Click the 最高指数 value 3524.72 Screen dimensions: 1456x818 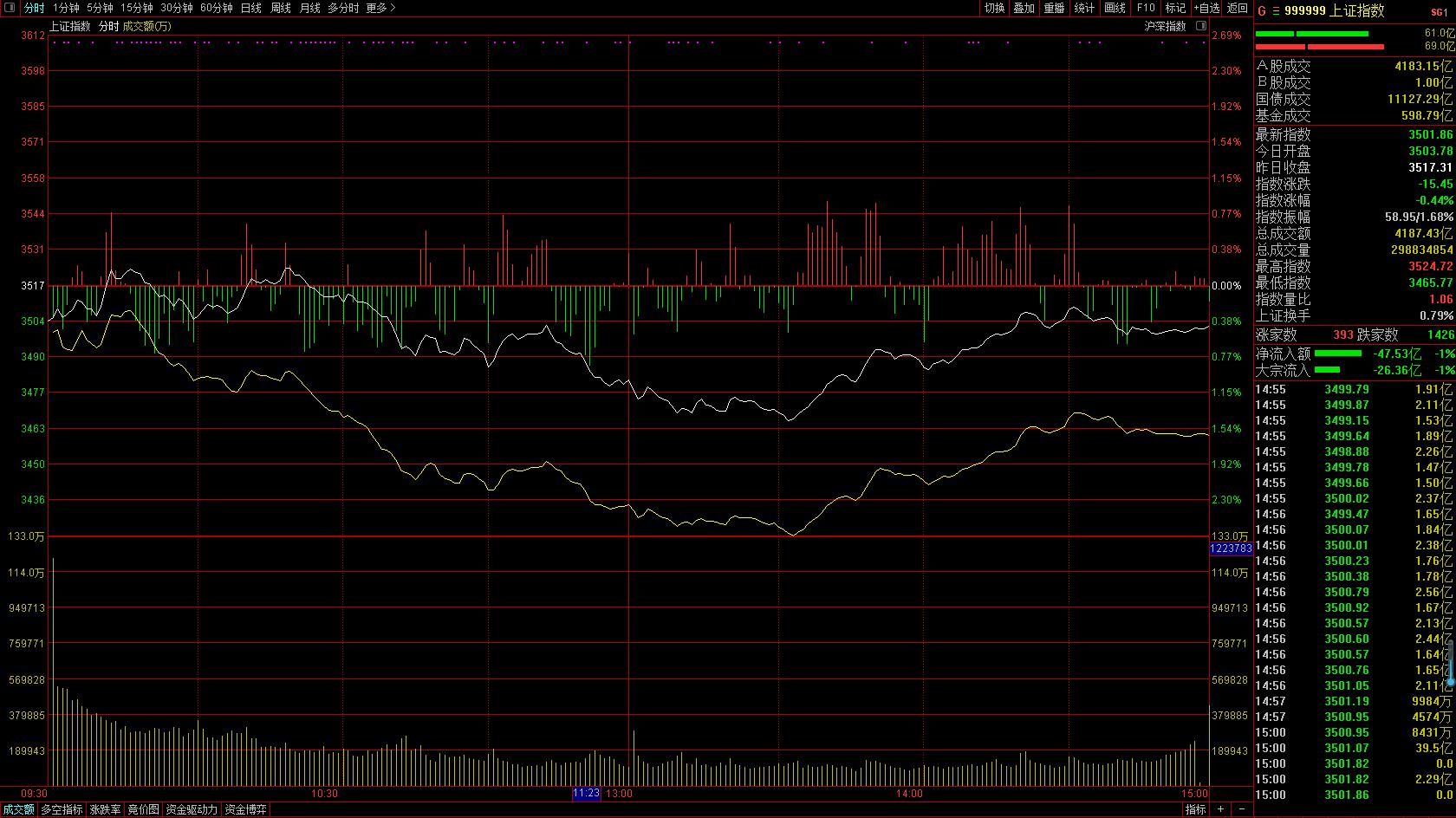click(x=1430, y=266)
